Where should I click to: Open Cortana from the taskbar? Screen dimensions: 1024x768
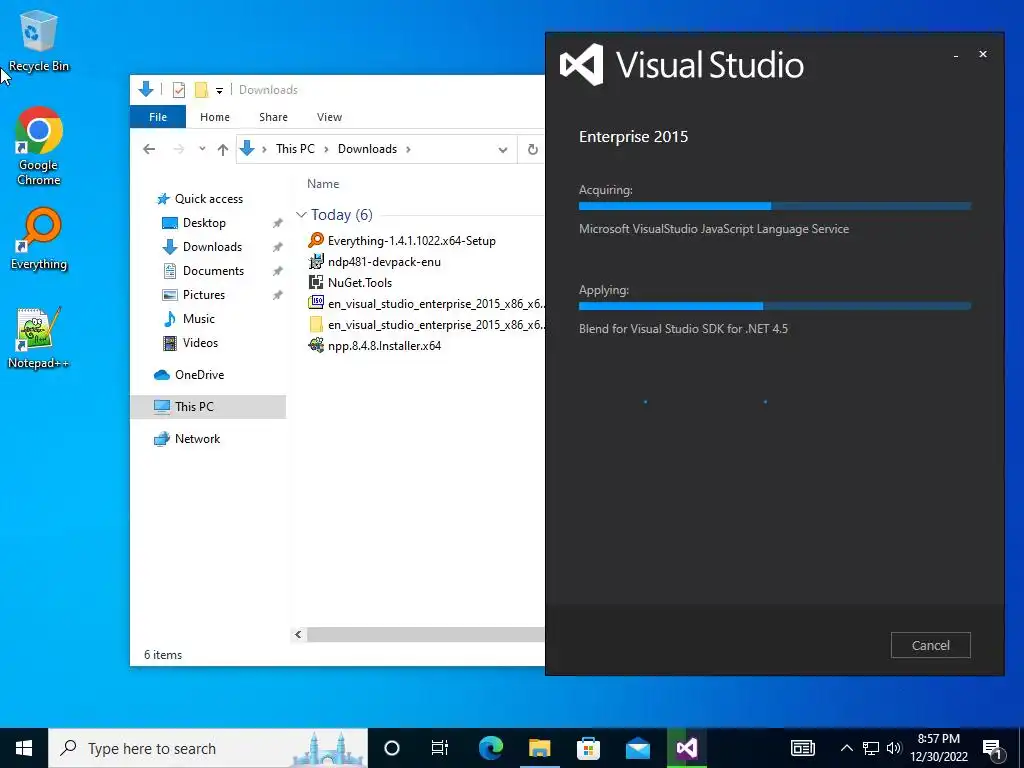click(x=392, y=748)
